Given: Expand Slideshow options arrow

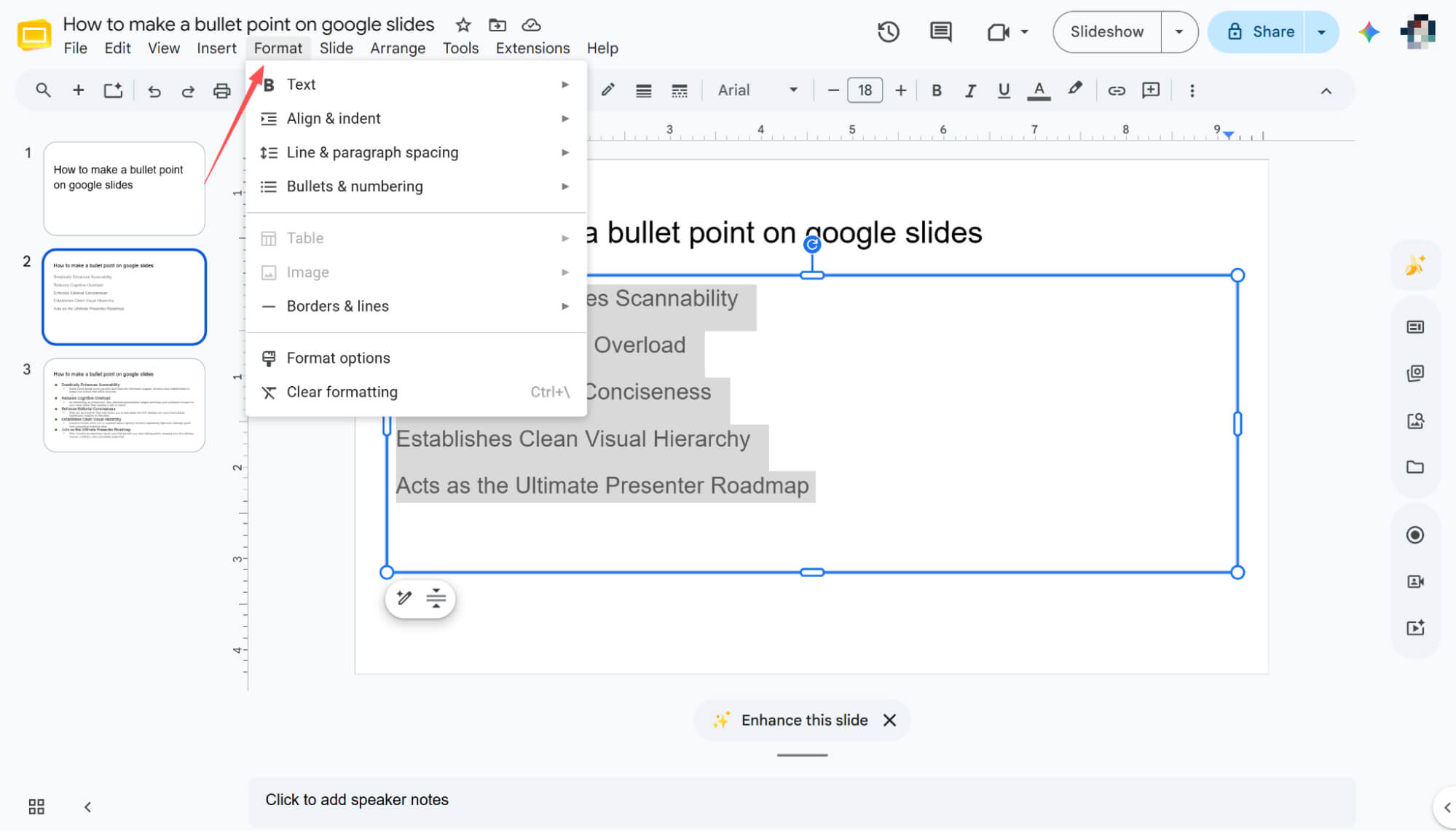Looking at the screenshot, I should tap(1178, 32).
